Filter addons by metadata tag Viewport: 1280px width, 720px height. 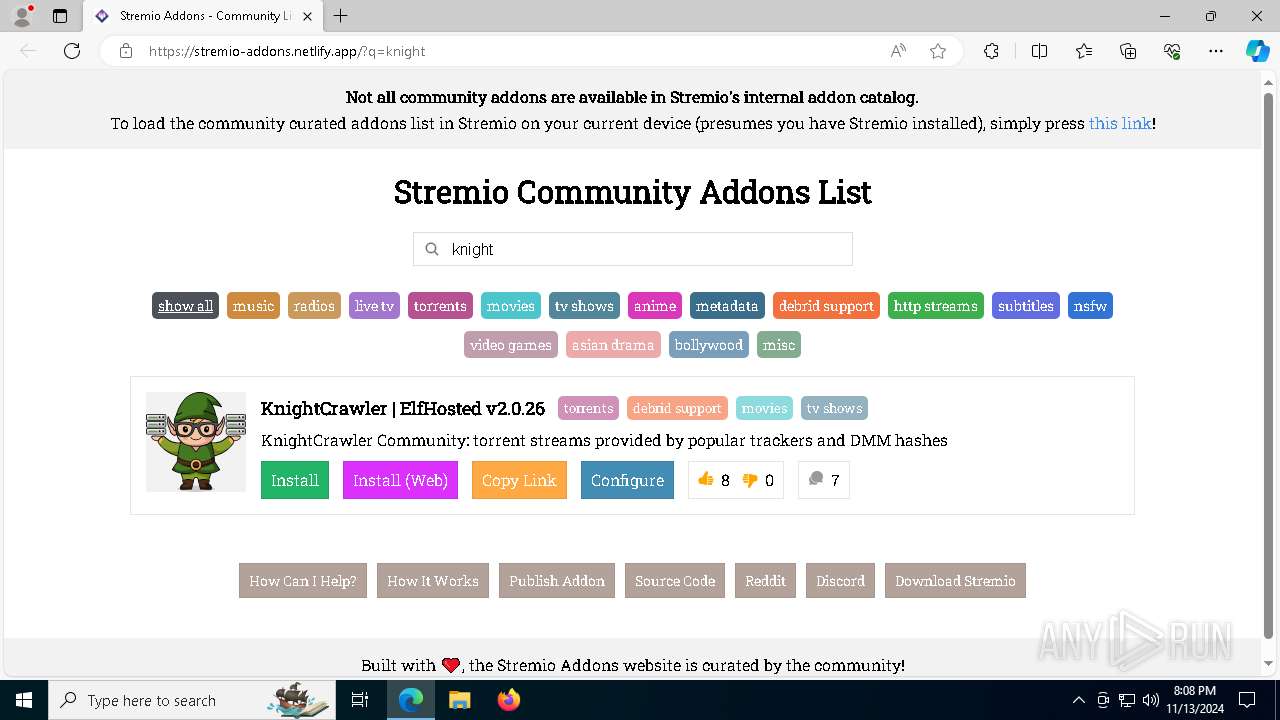[x=727, y=306]
